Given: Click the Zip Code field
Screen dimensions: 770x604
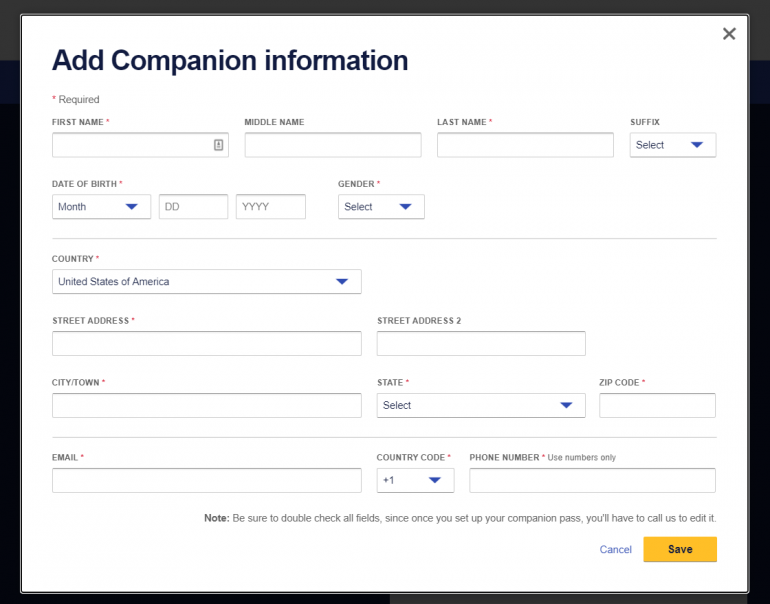Looking at the screenshot, I should tap(657, 405).
